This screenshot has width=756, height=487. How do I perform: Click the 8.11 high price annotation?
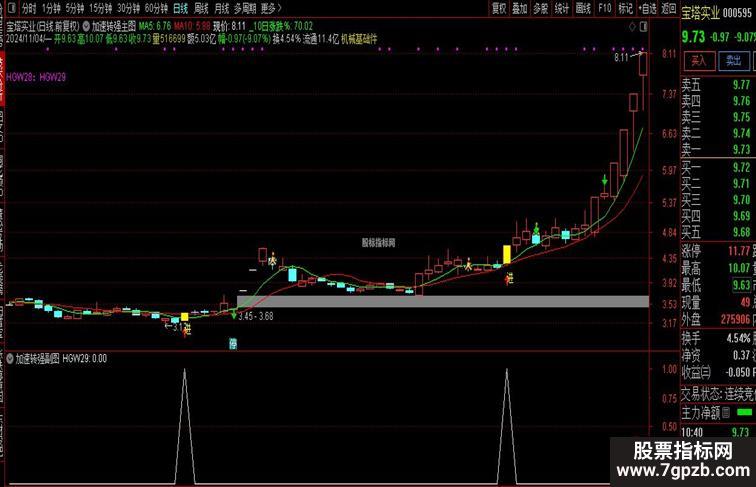(621, 58)
